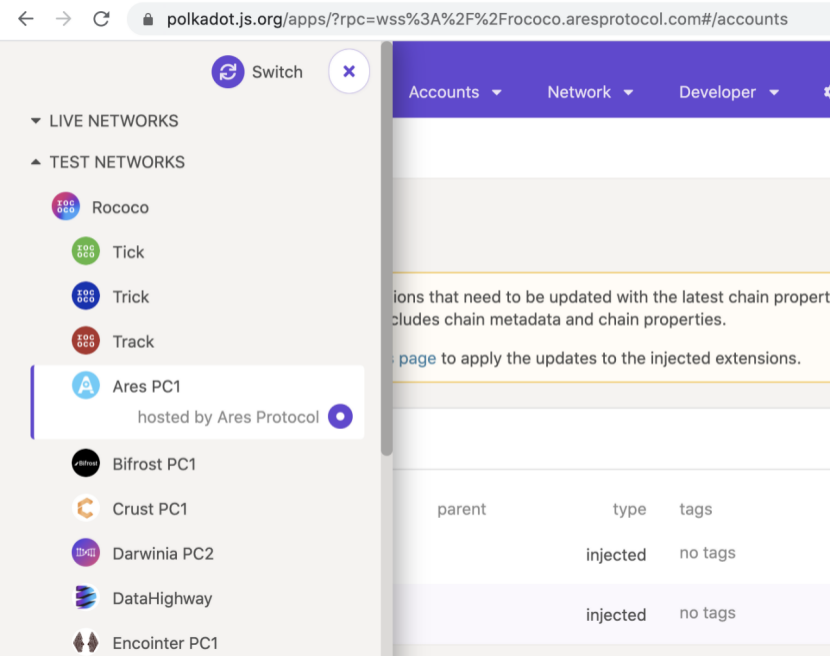
Task: Click the browser forward arrow
Action: [x=63, y=19]
